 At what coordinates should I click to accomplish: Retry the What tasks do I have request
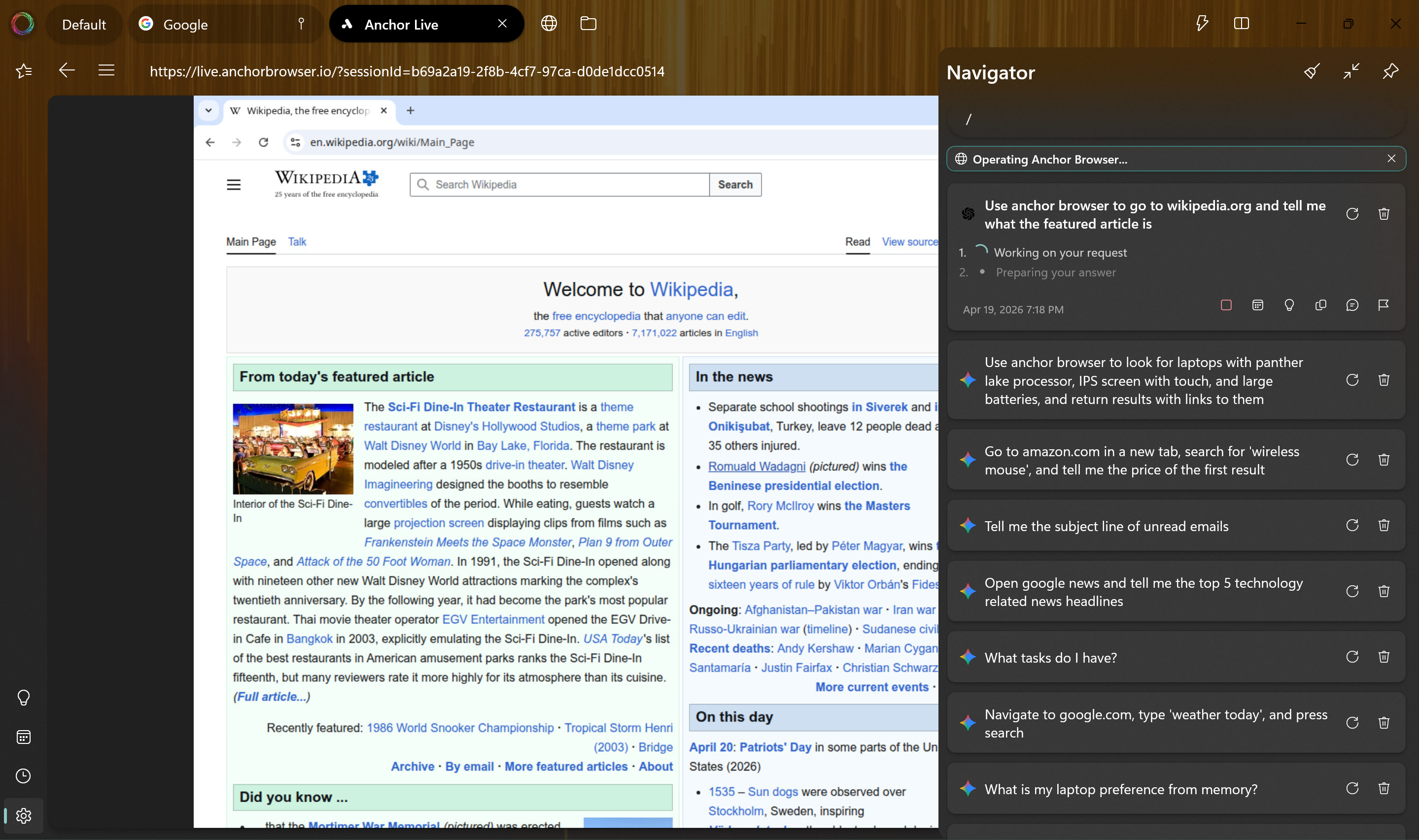coord(1352,657)
